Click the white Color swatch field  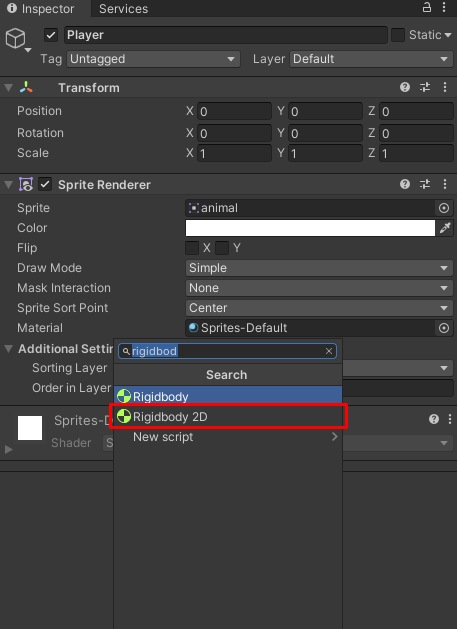pos(310,228)
